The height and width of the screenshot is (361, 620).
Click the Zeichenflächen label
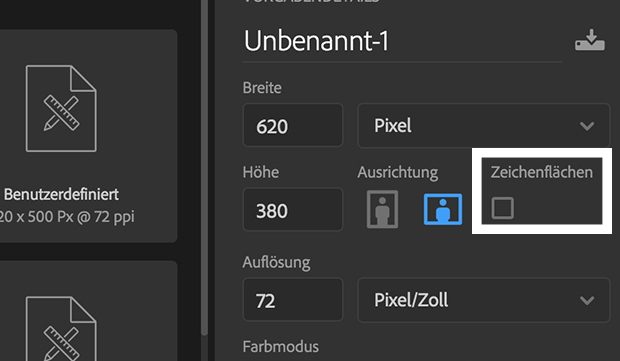tap(541, 172)
